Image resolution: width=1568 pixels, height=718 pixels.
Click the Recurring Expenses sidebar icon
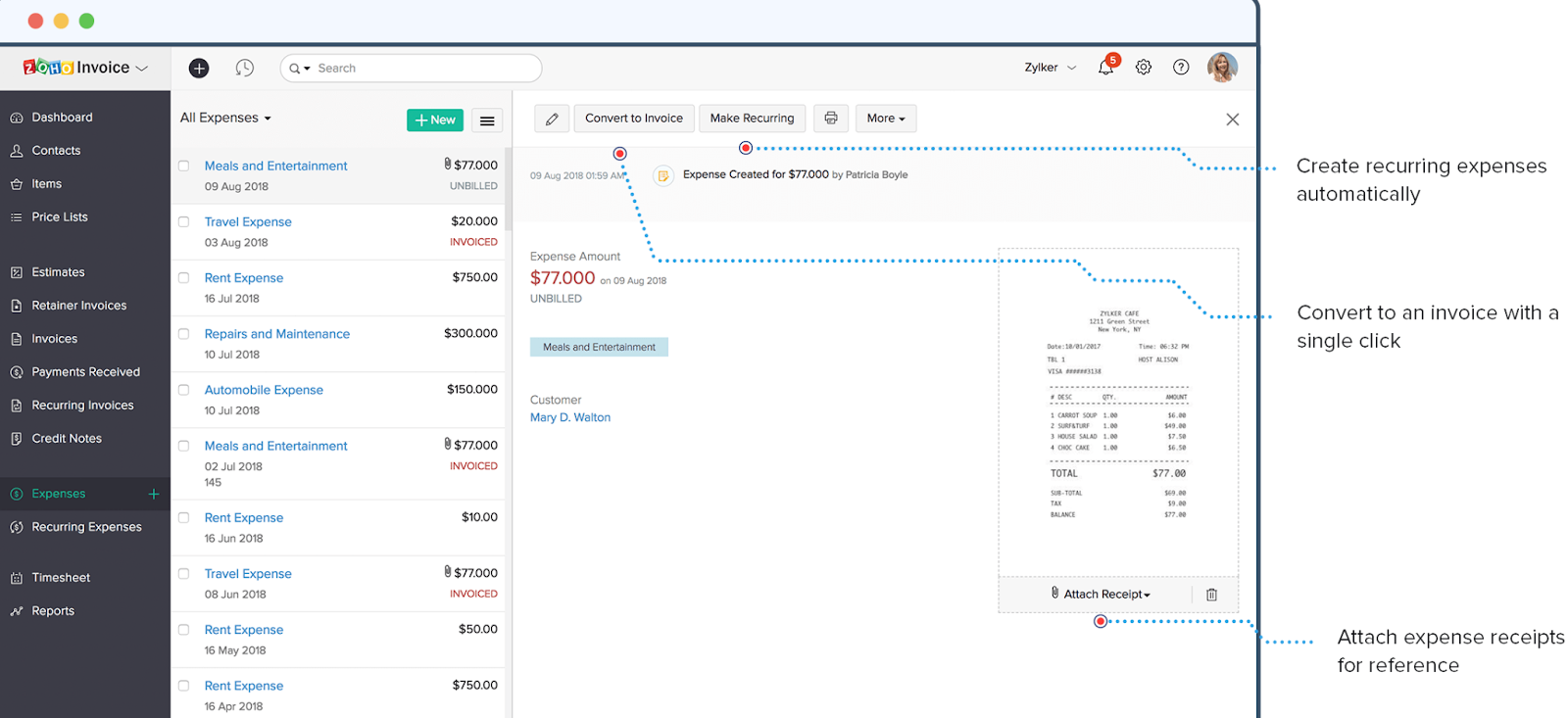(17, 527)
